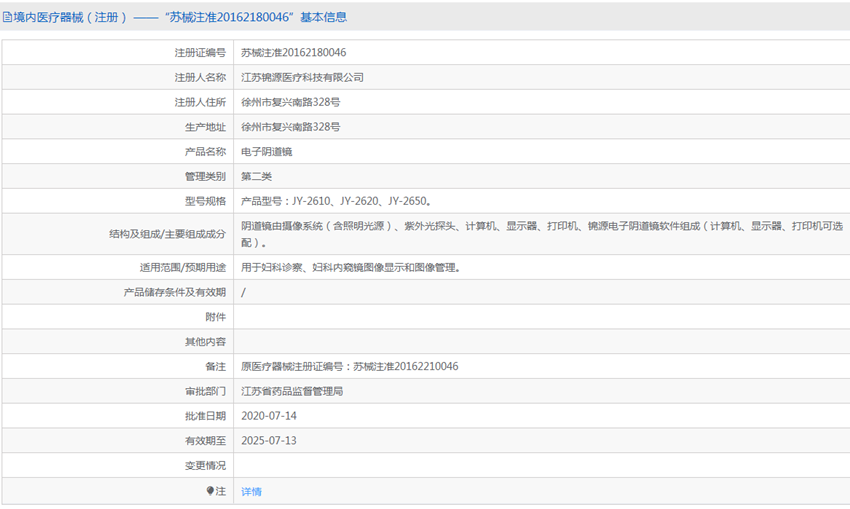Click the address in the 注册人住所 row
The height and width of the screenshot is (509, 850).
(291, 102)
